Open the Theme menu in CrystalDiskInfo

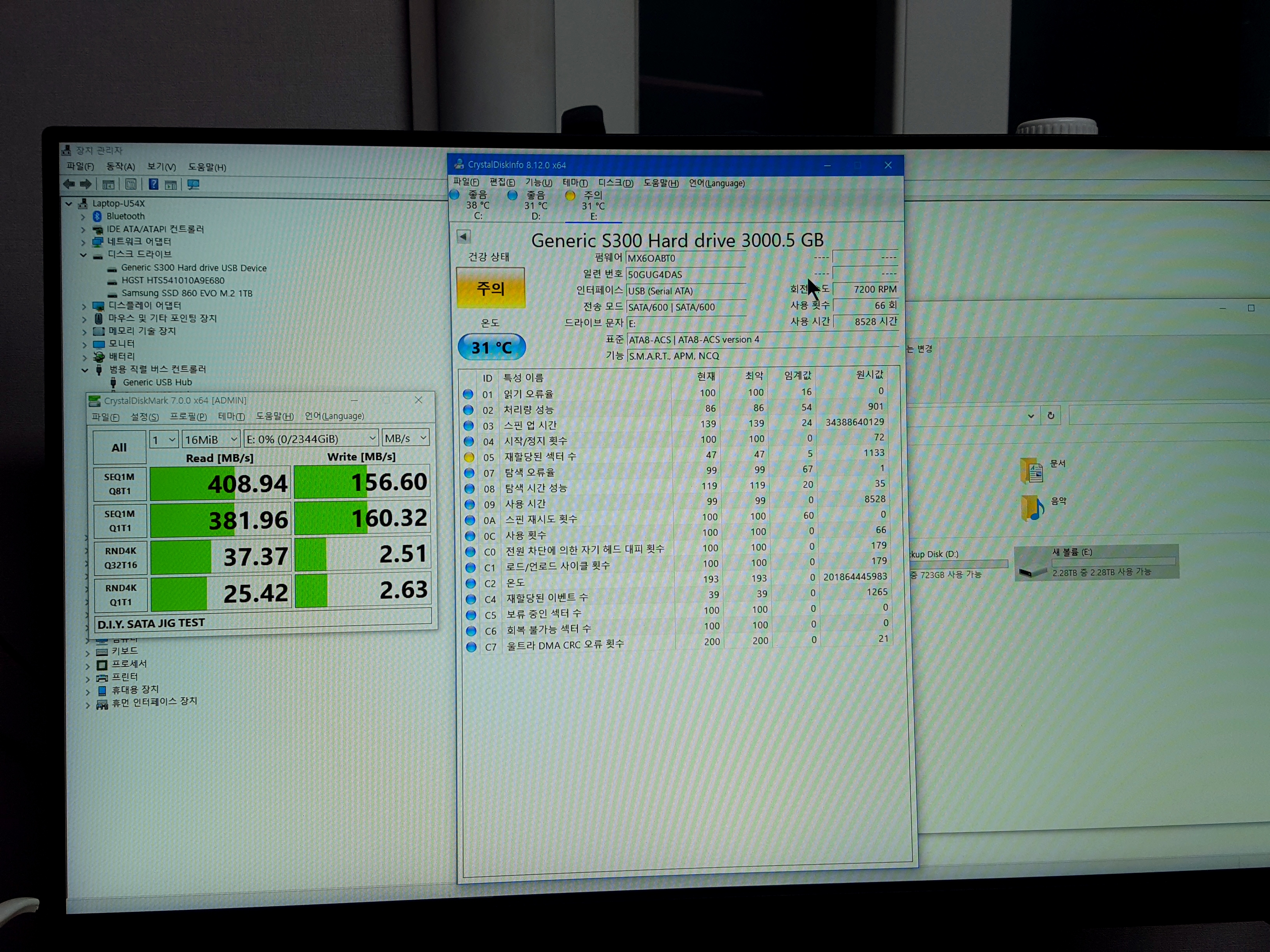[x=575, y=182]
